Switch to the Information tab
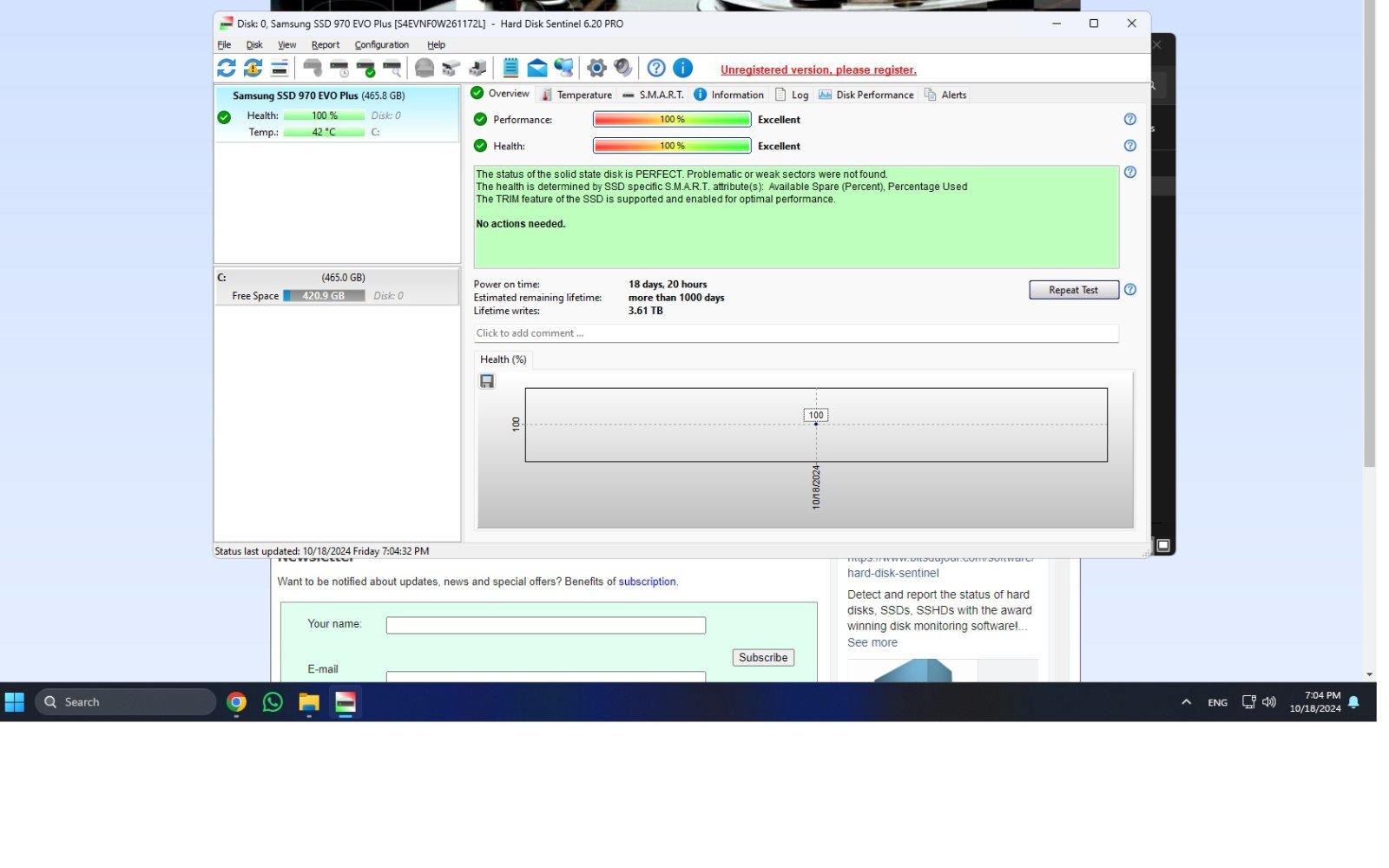1389x868 pixels. (x=728, y=95)
